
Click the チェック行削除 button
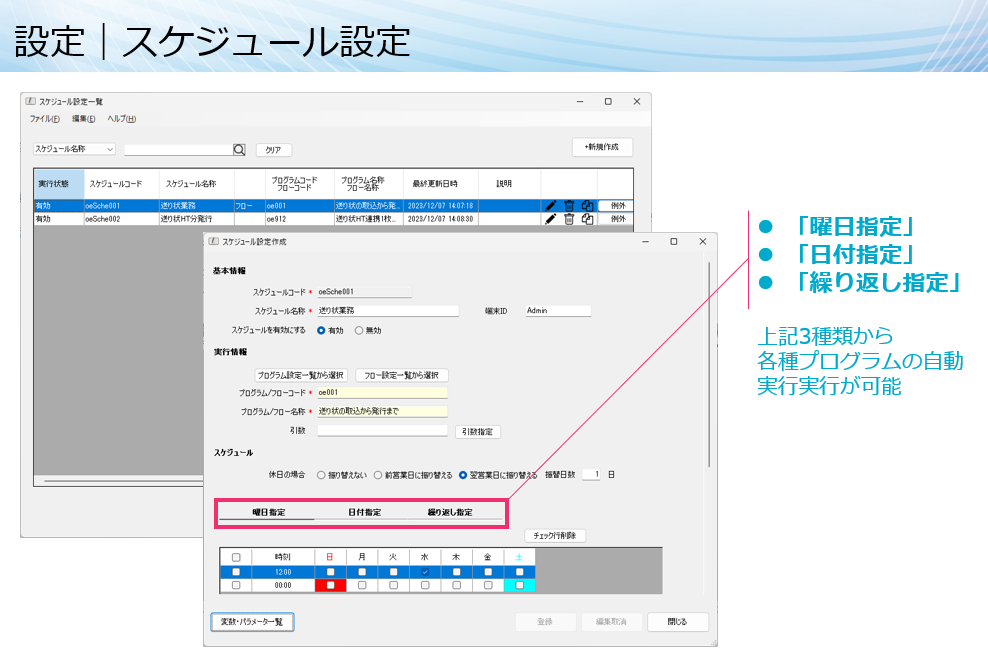[x=556, y=535]
